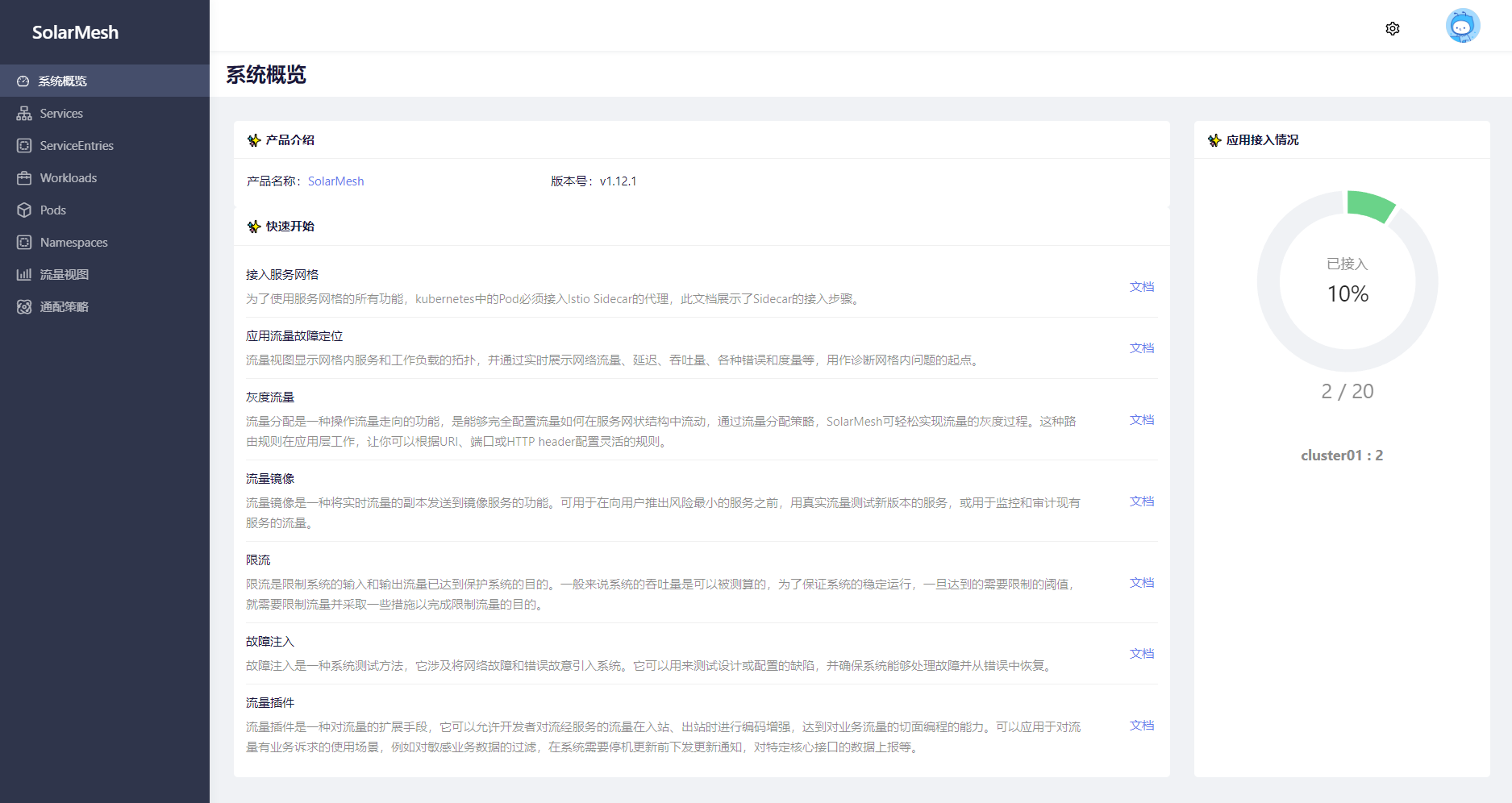
Task: Click the Services hierarchy icon
Action: 24,114
